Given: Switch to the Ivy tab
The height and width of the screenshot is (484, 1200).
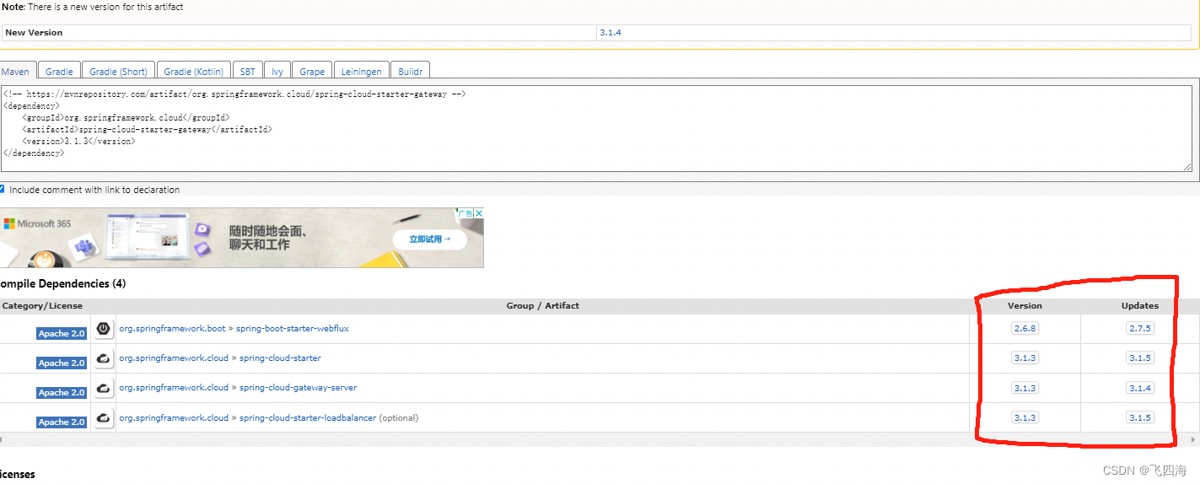Looking at the screenshot, I should [x=278, y=71].
